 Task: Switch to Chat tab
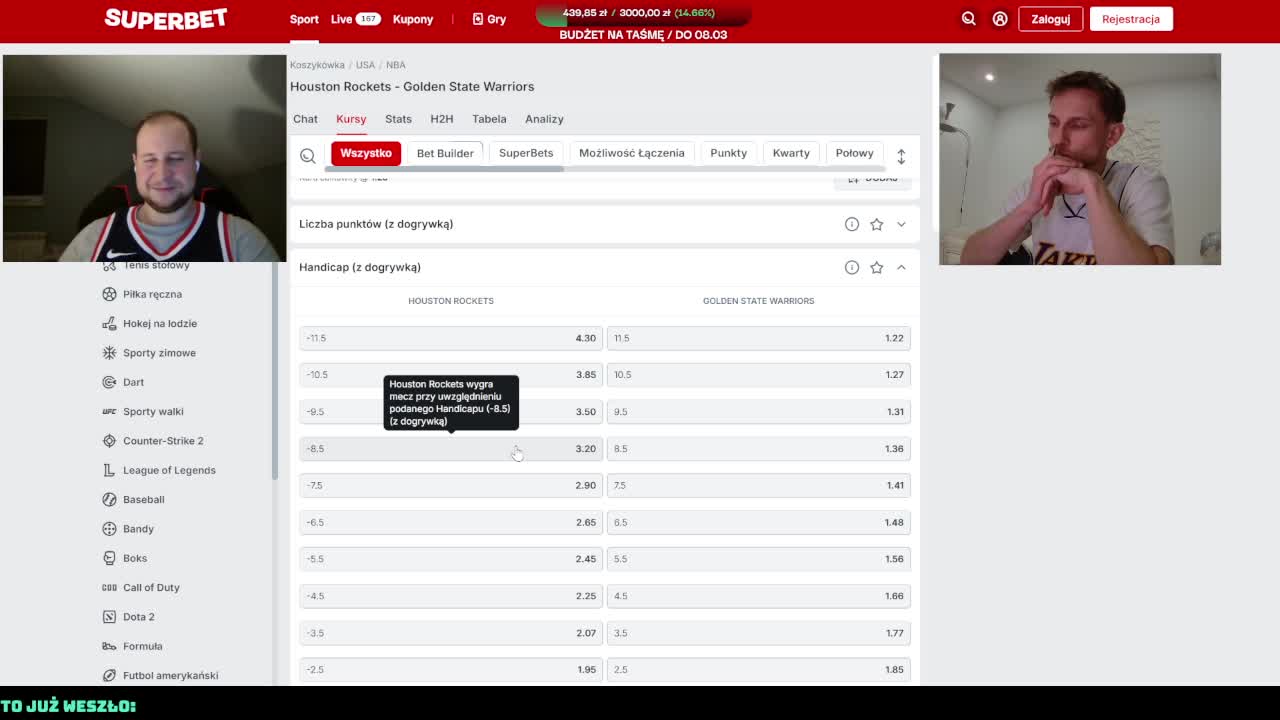point(305,119)
